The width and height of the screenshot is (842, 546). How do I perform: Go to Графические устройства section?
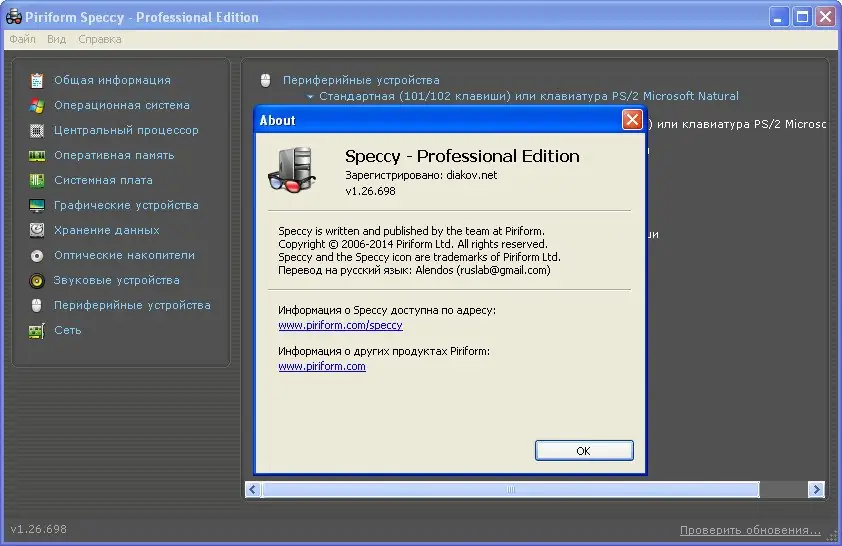point(126,205)
